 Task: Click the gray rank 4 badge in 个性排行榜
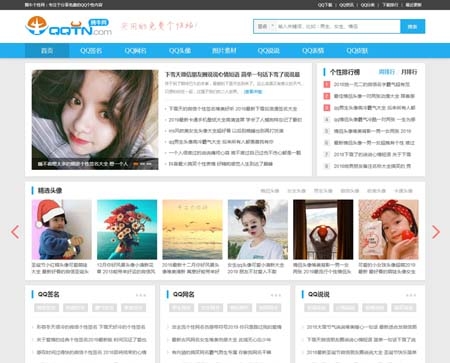point(327,119)
